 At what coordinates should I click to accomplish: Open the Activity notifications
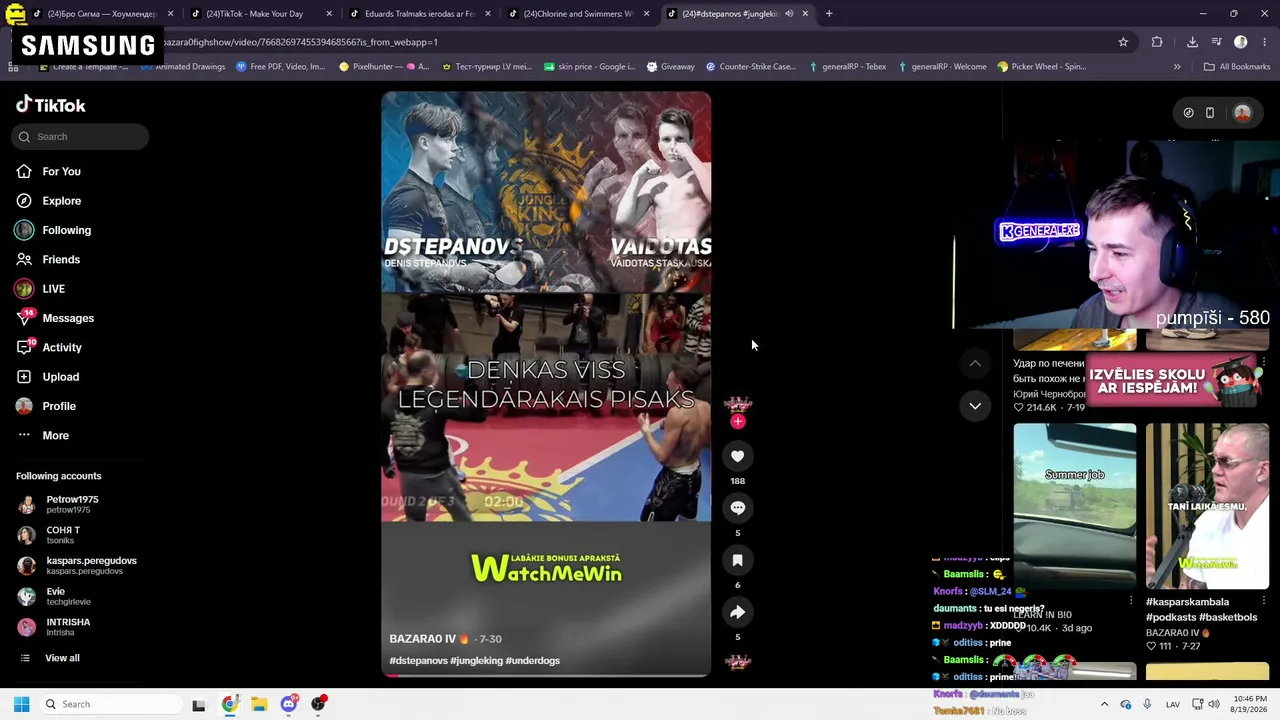[62, 347]
